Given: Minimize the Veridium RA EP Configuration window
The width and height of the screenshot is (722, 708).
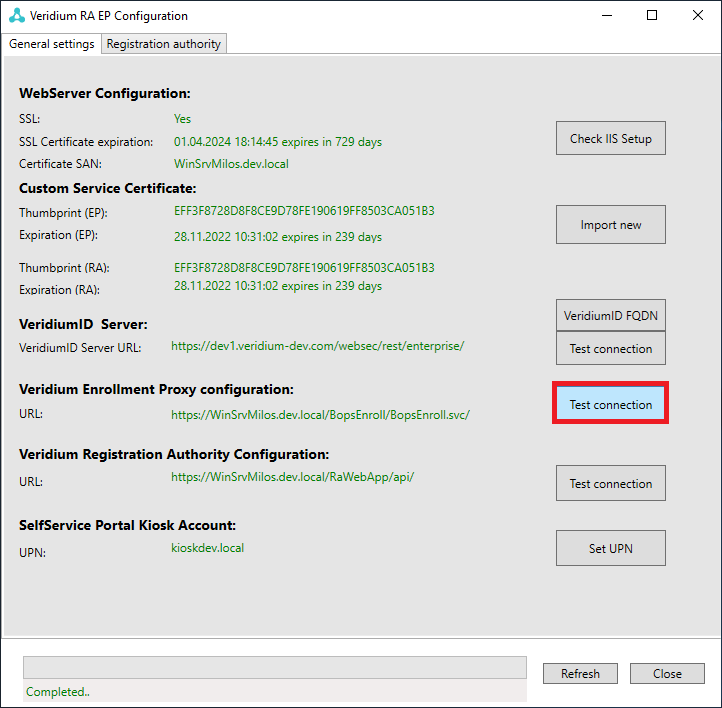Looking at the screenshot, I should [x=606, y=16].
